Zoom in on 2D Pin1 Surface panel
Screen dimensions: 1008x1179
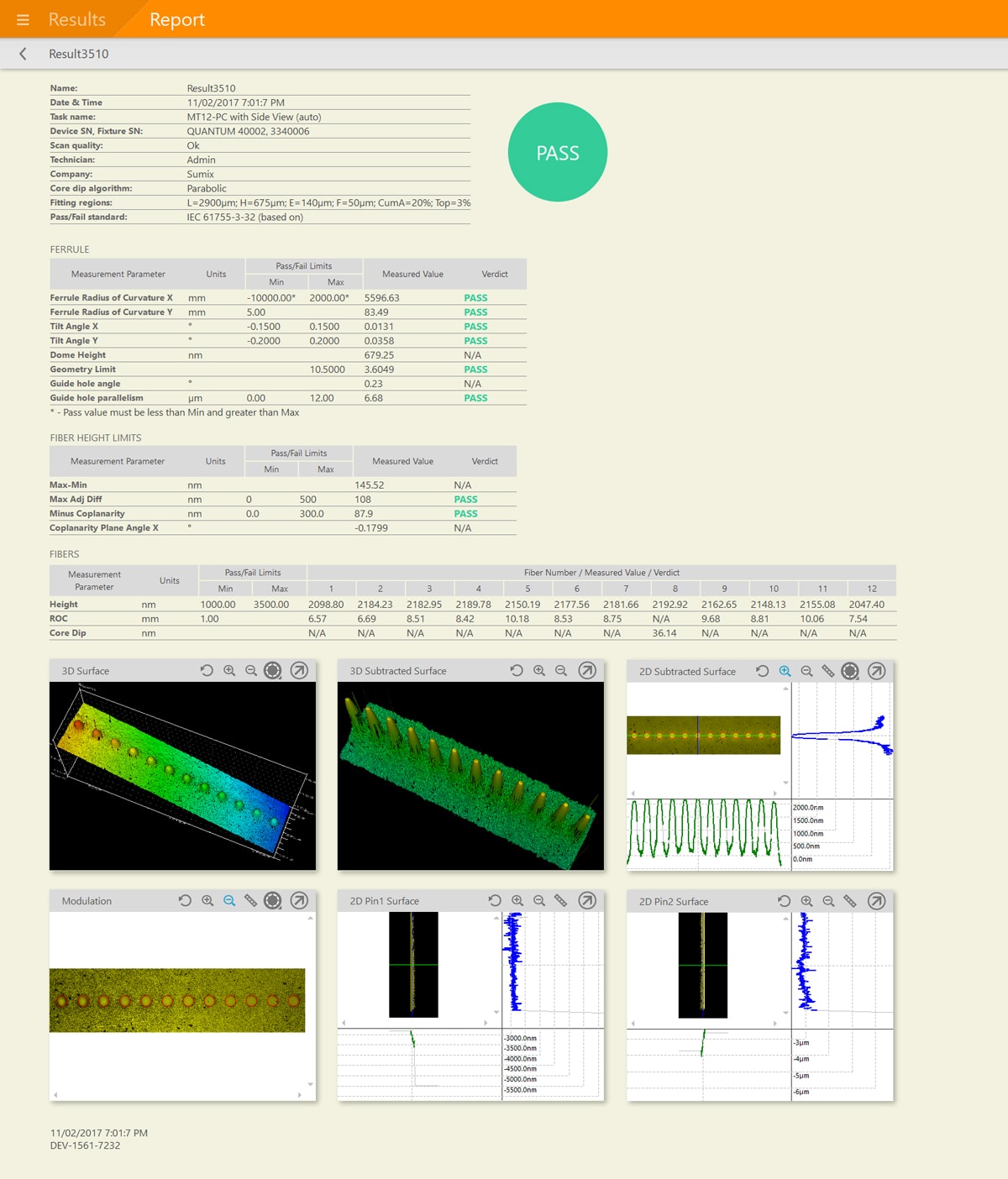(x=517, y=900)
